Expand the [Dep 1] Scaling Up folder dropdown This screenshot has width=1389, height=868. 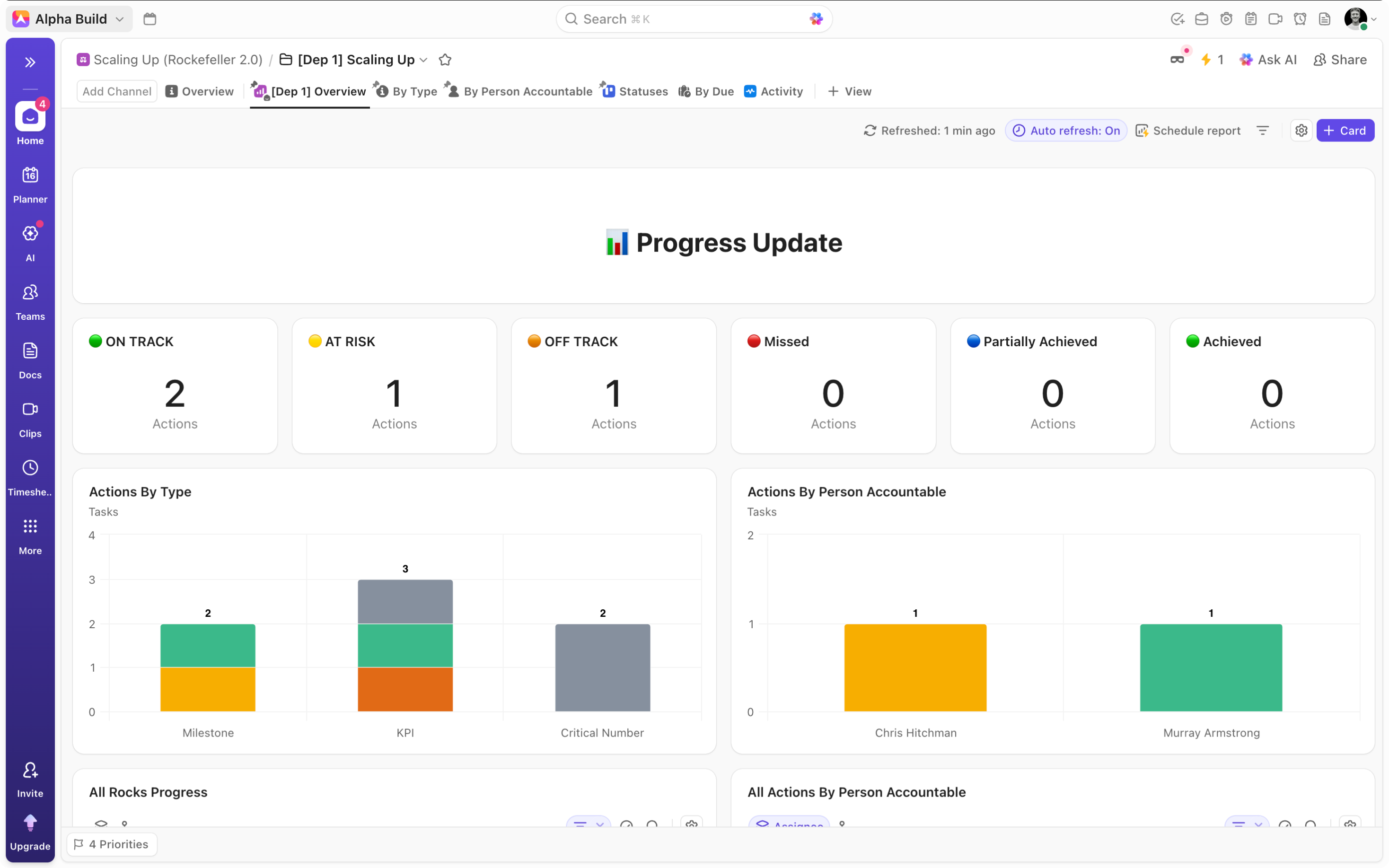423,60
